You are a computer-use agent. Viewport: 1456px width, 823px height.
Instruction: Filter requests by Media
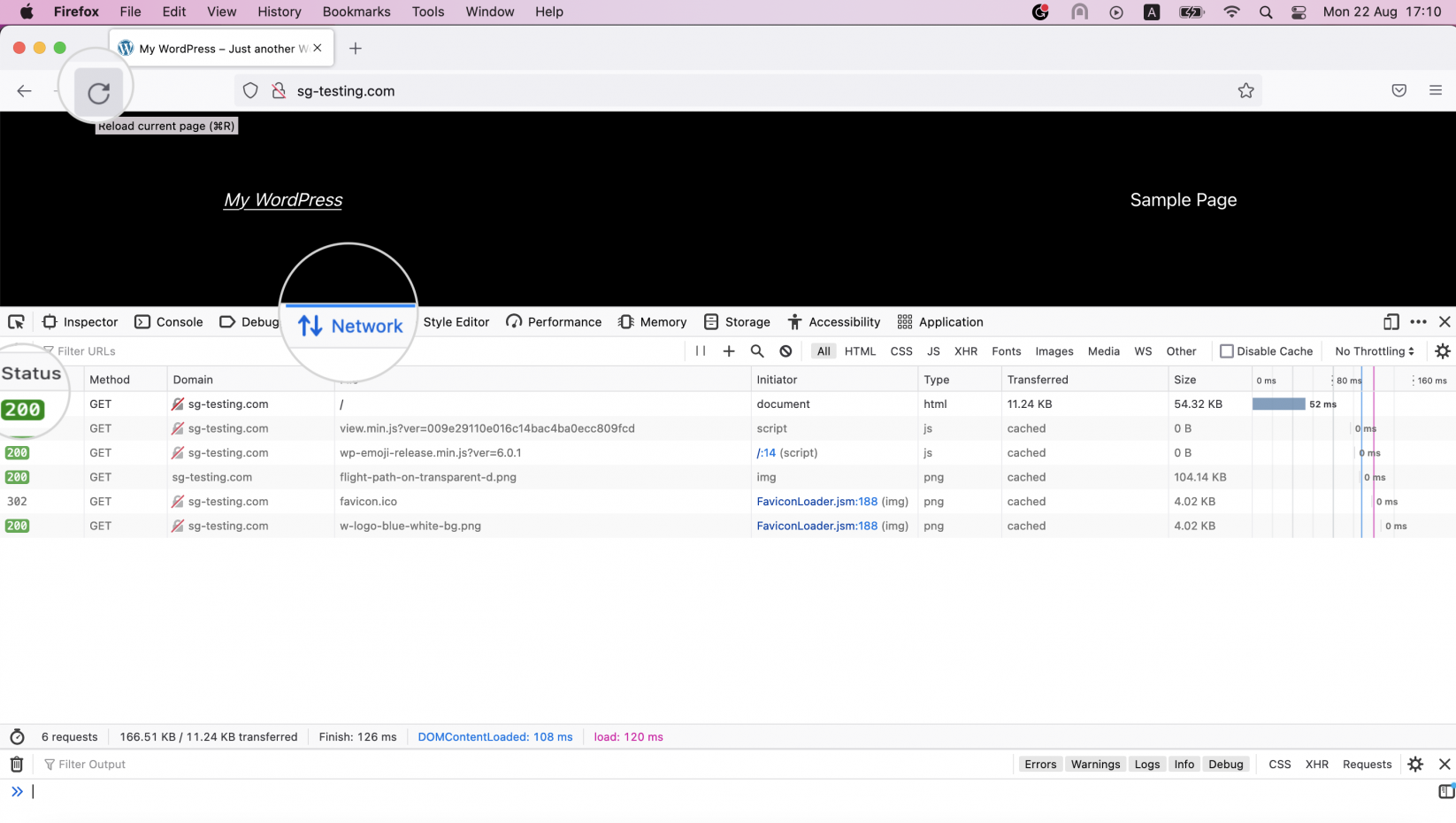[x=1103, y=351]
